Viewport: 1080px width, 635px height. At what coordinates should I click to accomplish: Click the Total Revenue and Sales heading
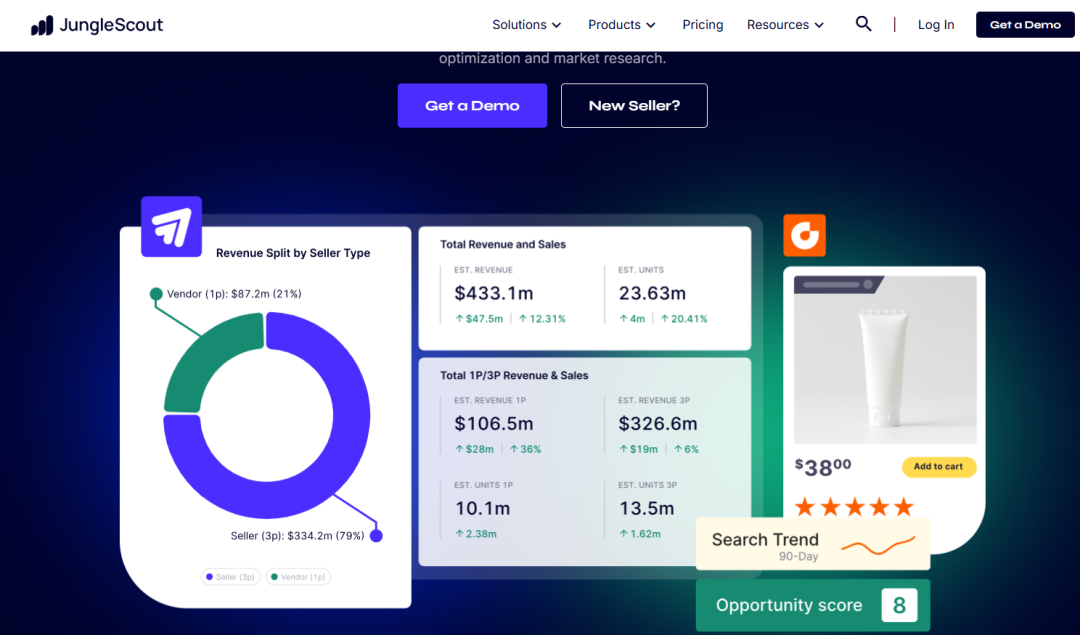click(x=503, y=244)
